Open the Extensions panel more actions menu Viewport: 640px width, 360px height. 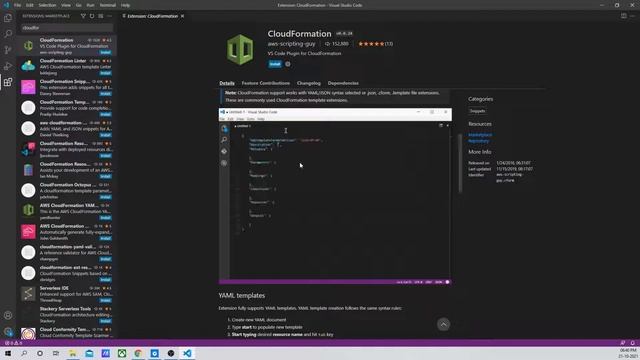click(109, 16)
